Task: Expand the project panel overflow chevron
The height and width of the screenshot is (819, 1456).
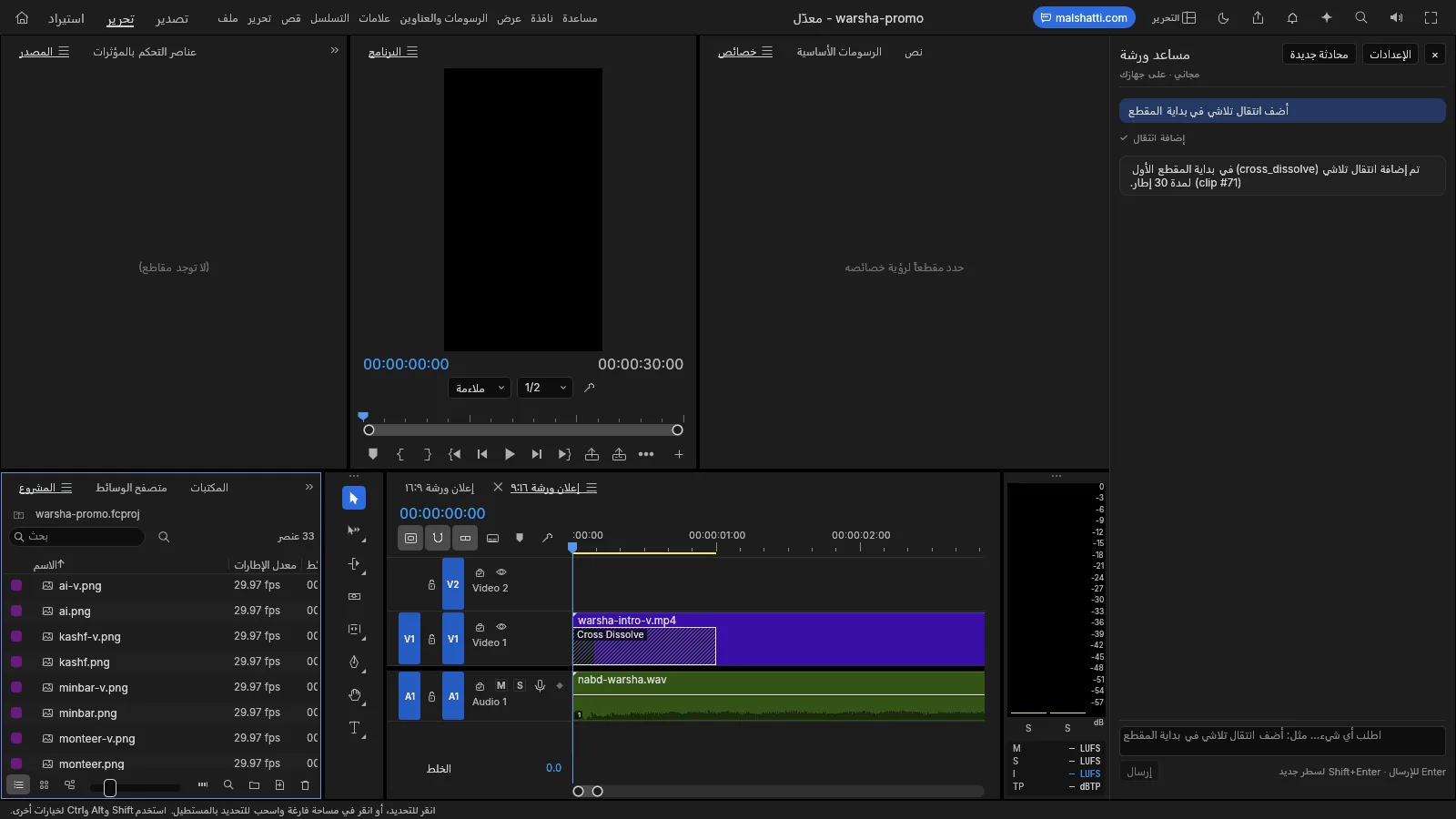Action: click(309, 488)
